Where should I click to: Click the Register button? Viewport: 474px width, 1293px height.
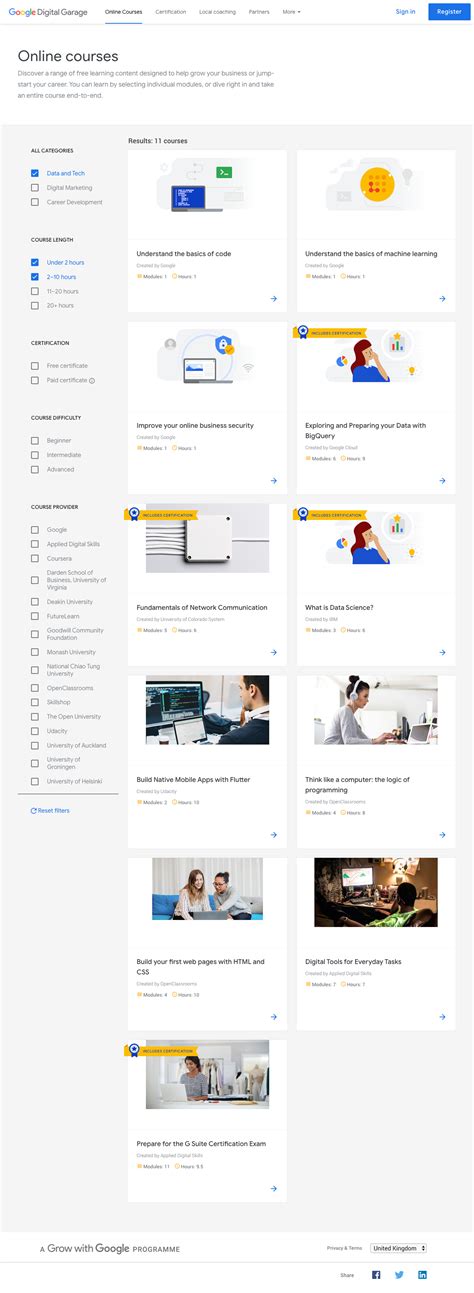(449, 12)
